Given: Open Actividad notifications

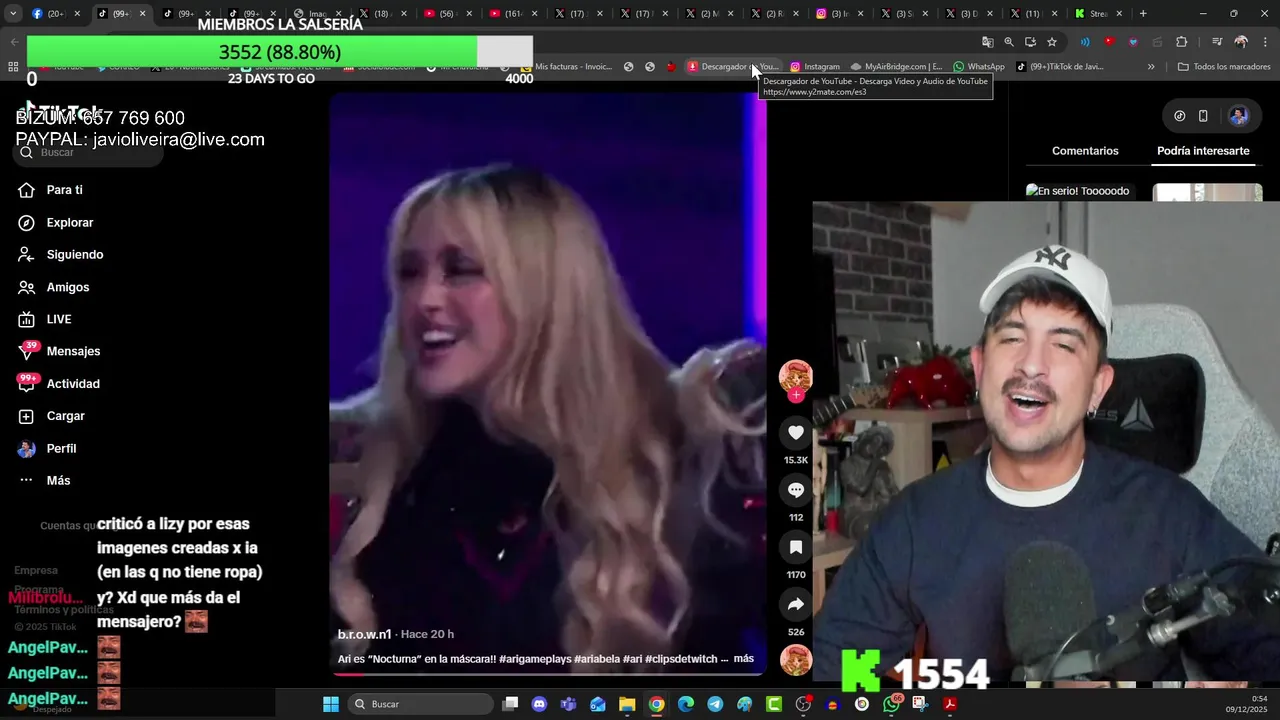Looking at the screenshot, I should pyautogui.click(x=73, y=384).
